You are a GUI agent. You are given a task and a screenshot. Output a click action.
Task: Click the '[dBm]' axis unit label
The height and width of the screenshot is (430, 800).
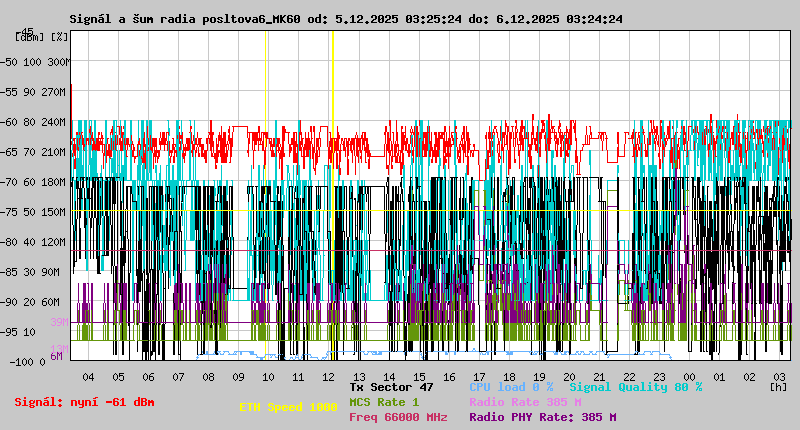pyautogui.click(x=30, y=36)
